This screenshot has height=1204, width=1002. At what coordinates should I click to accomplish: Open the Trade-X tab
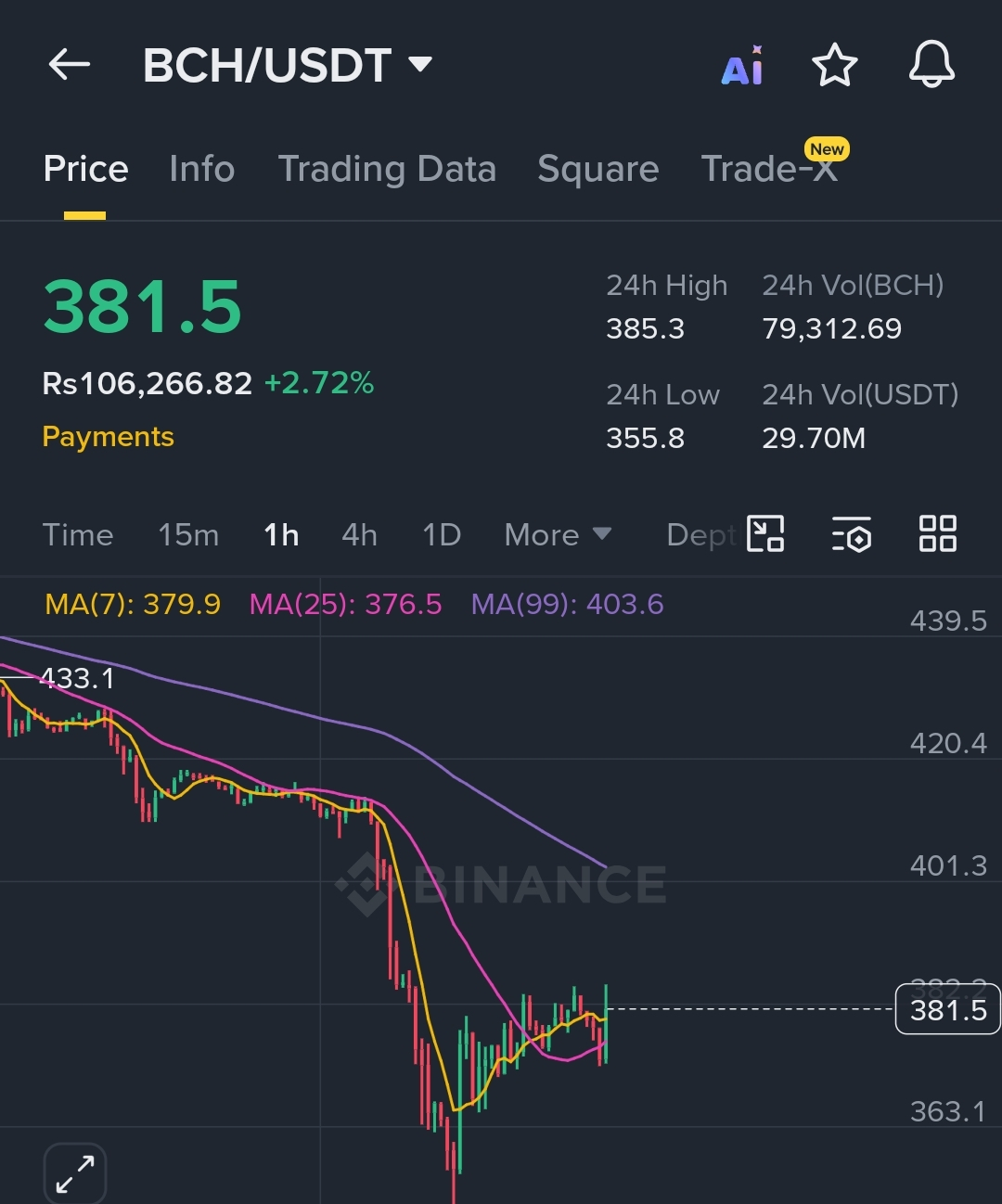pyautogui.click(x=769, y=169)
